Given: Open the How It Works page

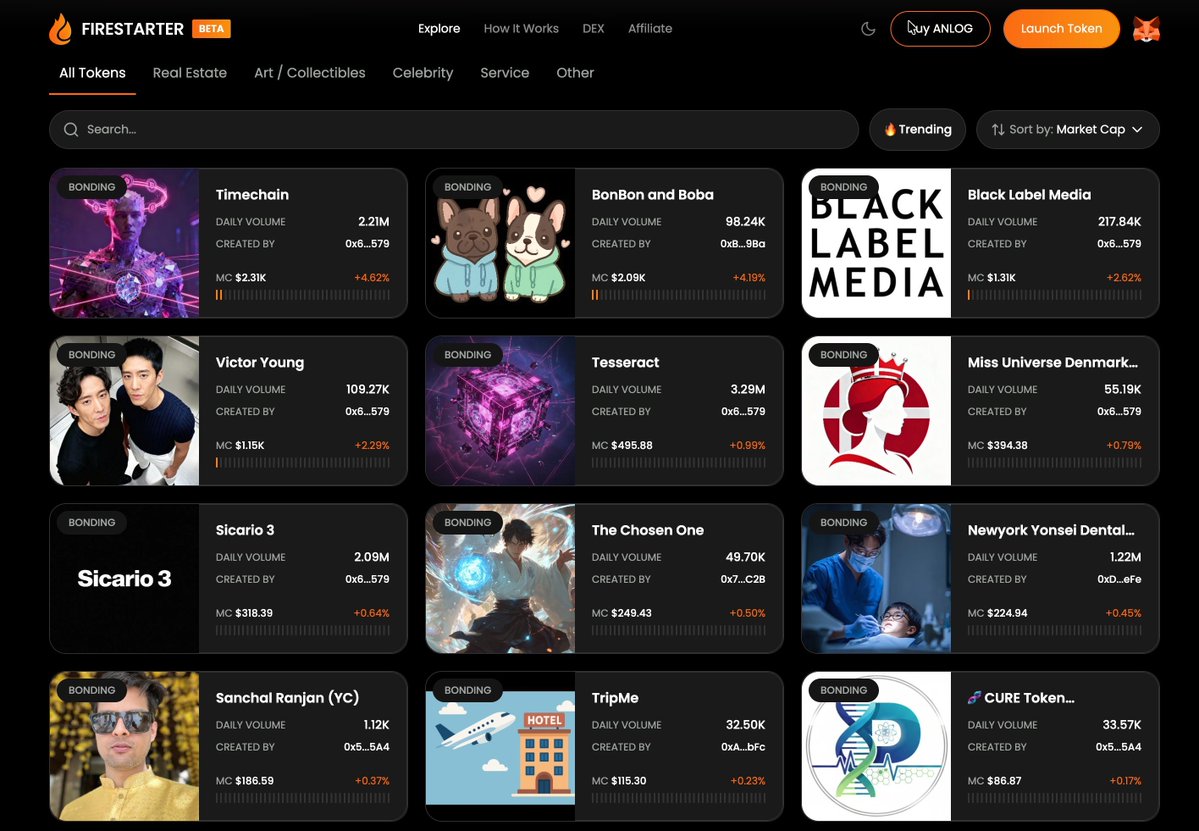Looking at the screenshot, I should point(521,28).
